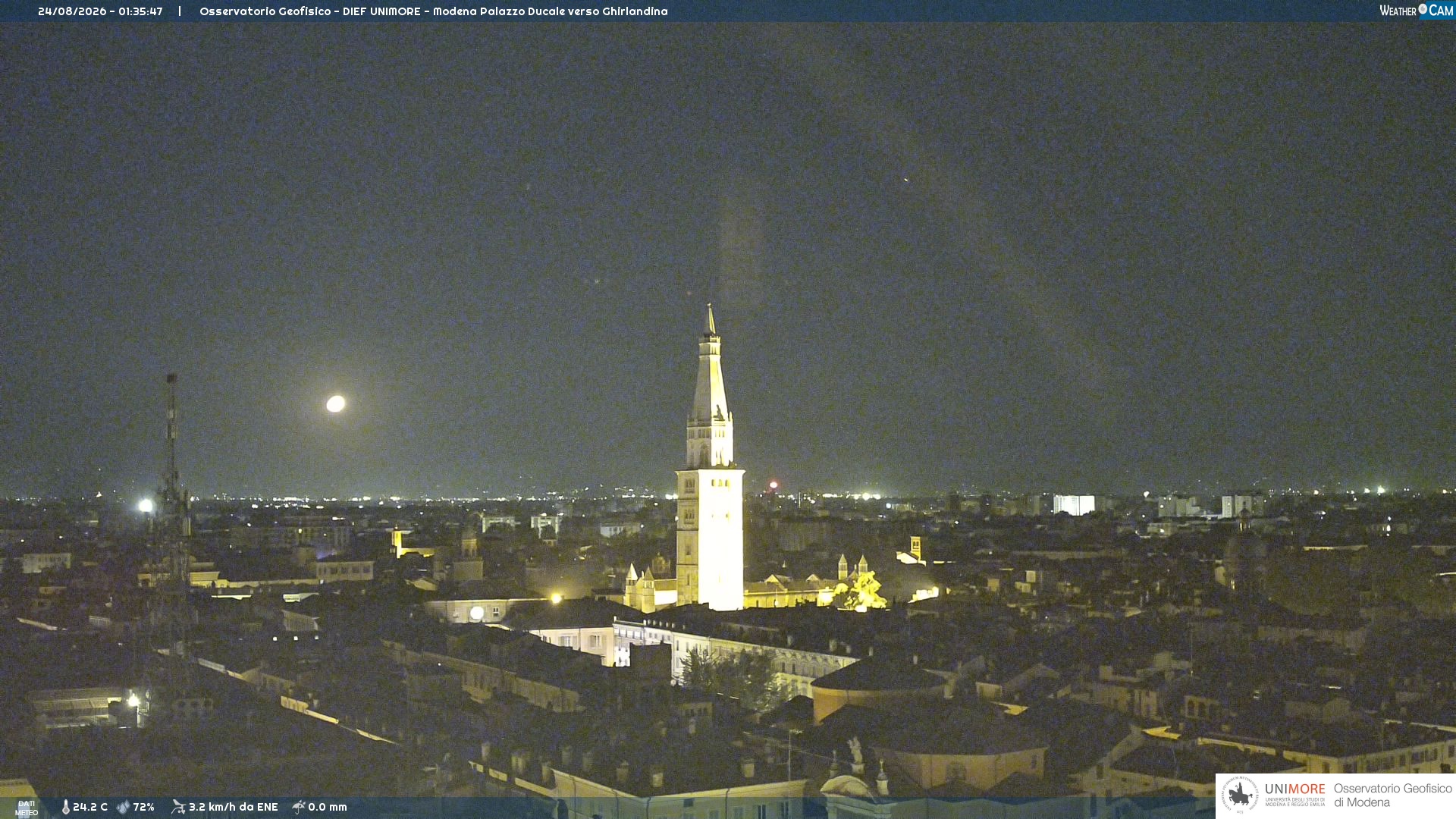Select the rain umbrella precipitation icon

[x=299, y=808]
